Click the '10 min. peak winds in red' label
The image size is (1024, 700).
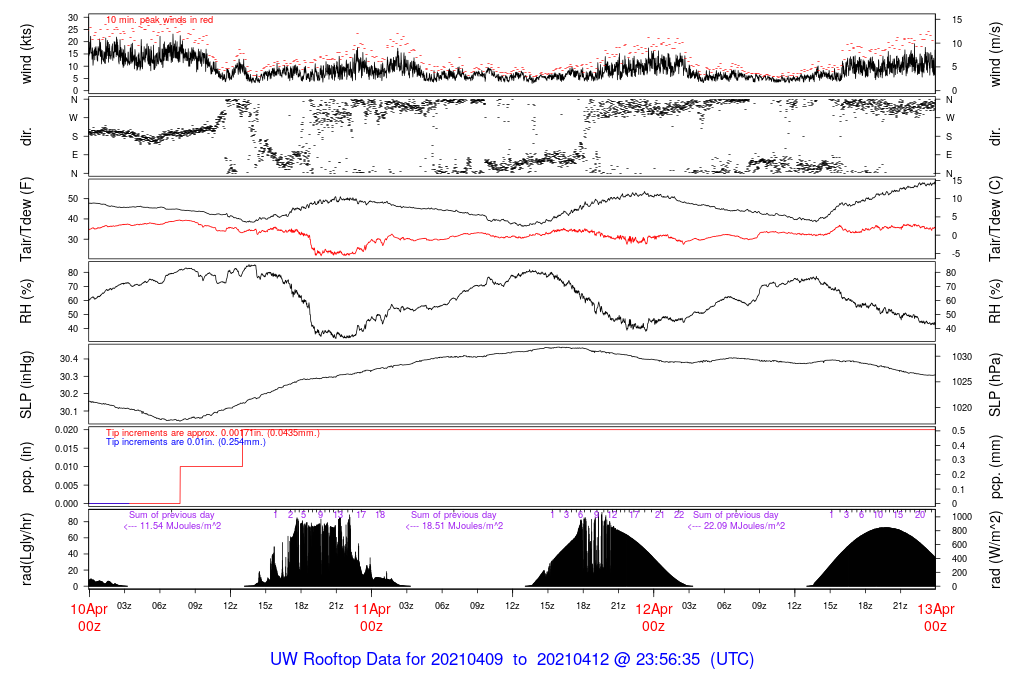159,20
